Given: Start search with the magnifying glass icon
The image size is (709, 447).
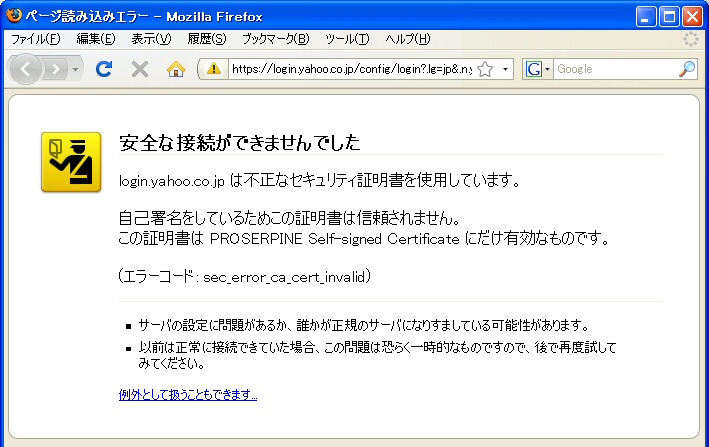Looking at the screenshot, I should [x=687, y=69].
